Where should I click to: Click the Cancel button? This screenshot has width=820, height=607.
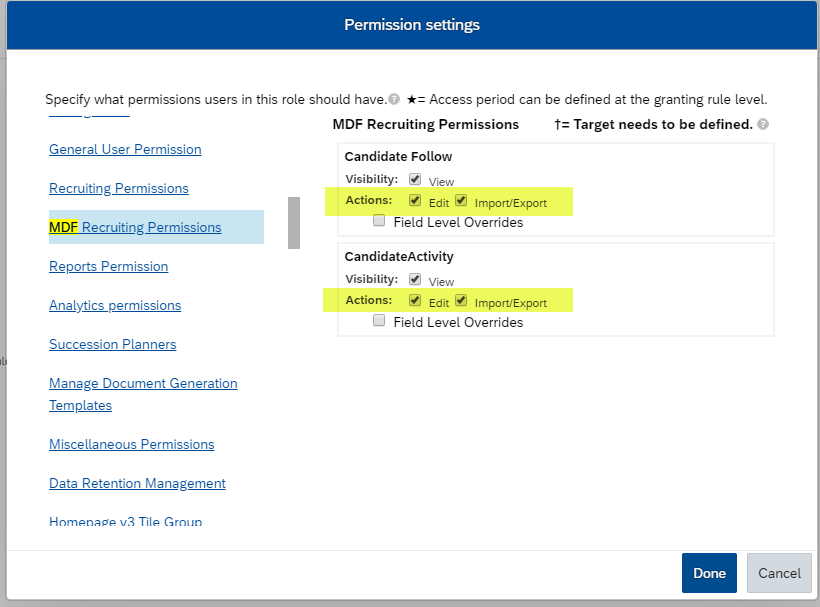click(x=779, y=573)
